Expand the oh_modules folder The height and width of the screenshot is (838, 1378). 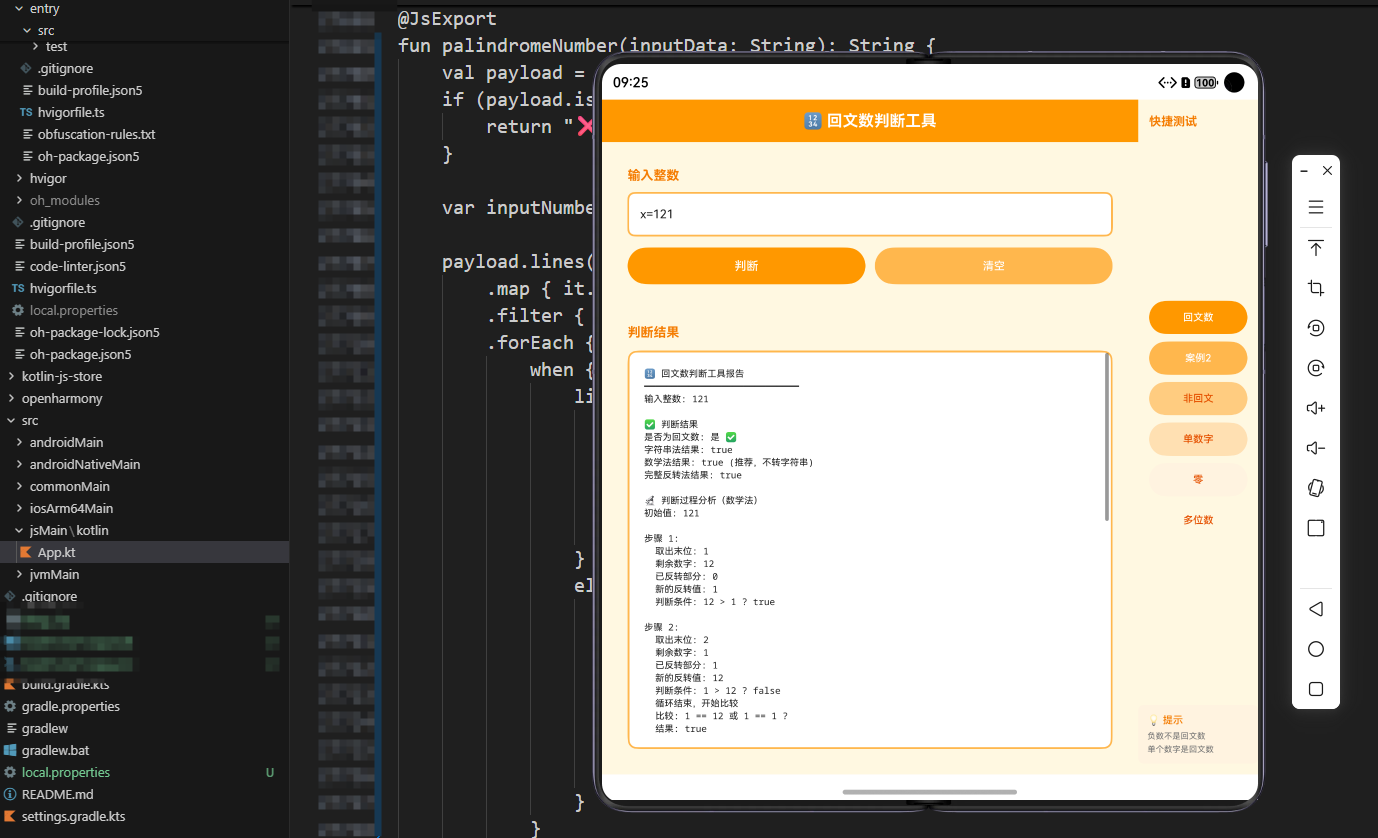coord(20,200)
